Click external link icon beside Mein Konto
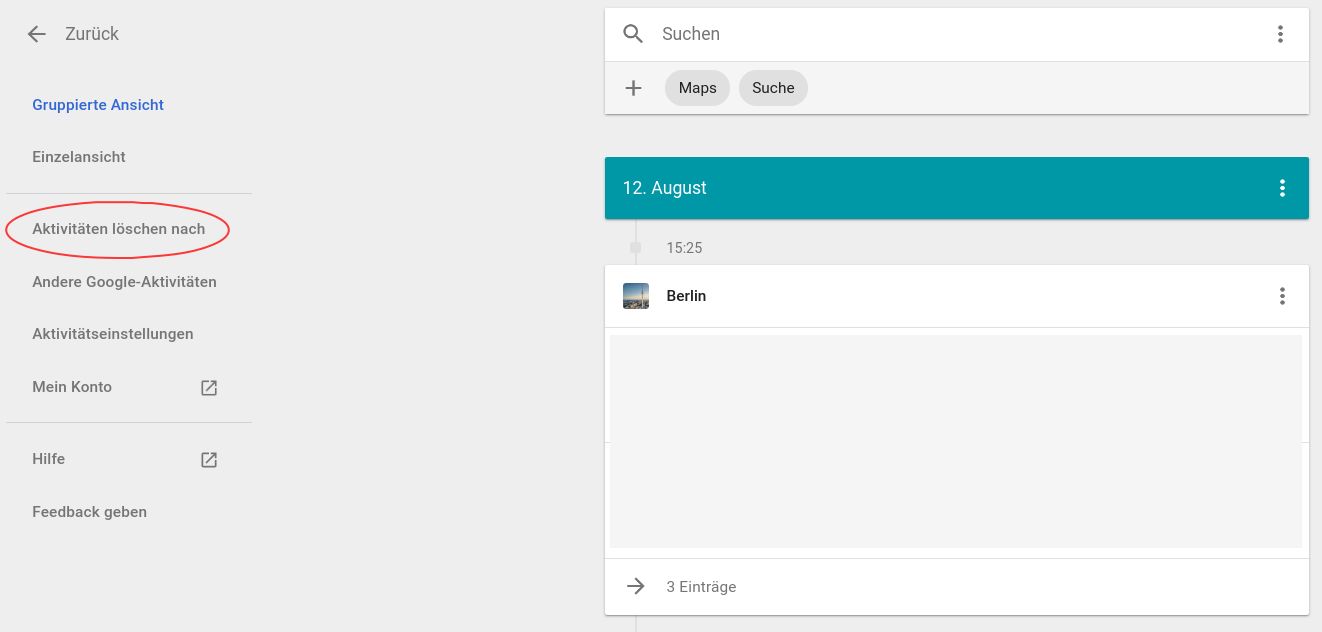This screenshot has width=1322, height=632. click(x=209, y=388)
